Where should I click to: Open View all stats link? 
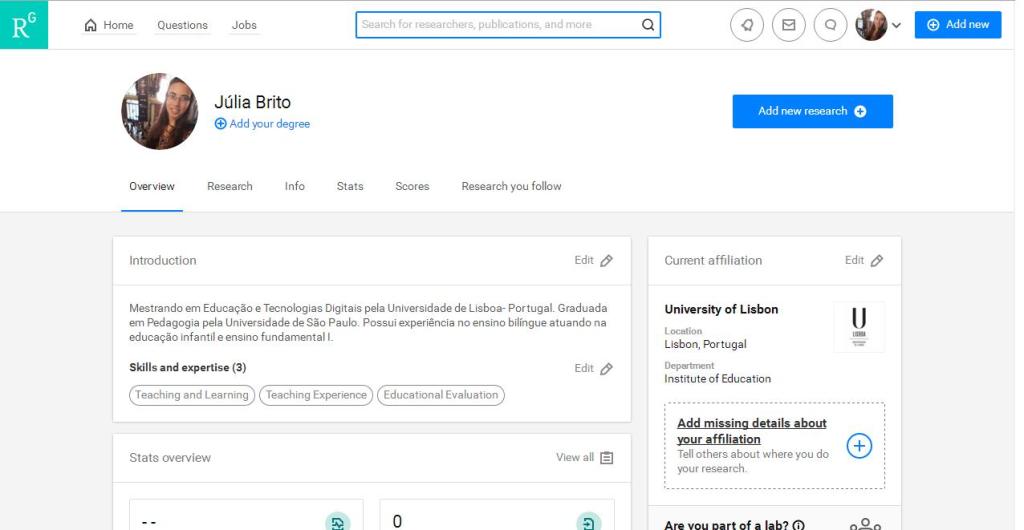coord(584,458)
